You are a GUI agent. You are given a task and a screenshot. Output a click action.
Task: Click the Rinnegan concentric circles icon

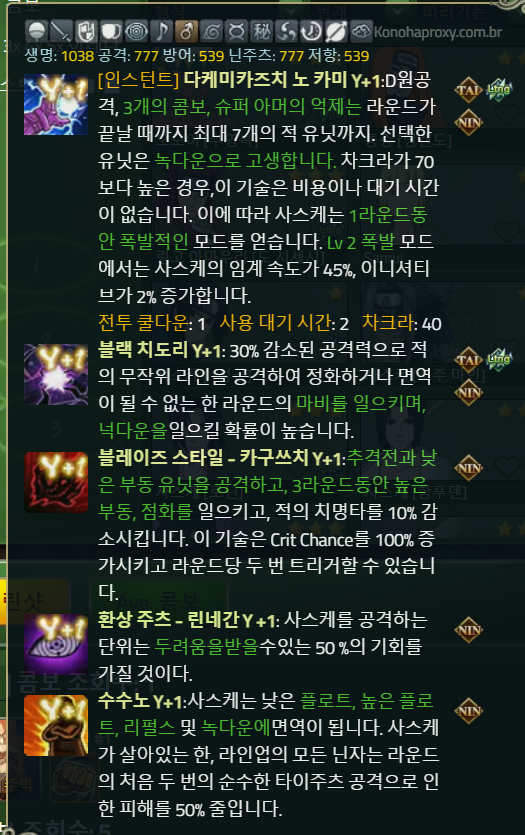point(136,32)
